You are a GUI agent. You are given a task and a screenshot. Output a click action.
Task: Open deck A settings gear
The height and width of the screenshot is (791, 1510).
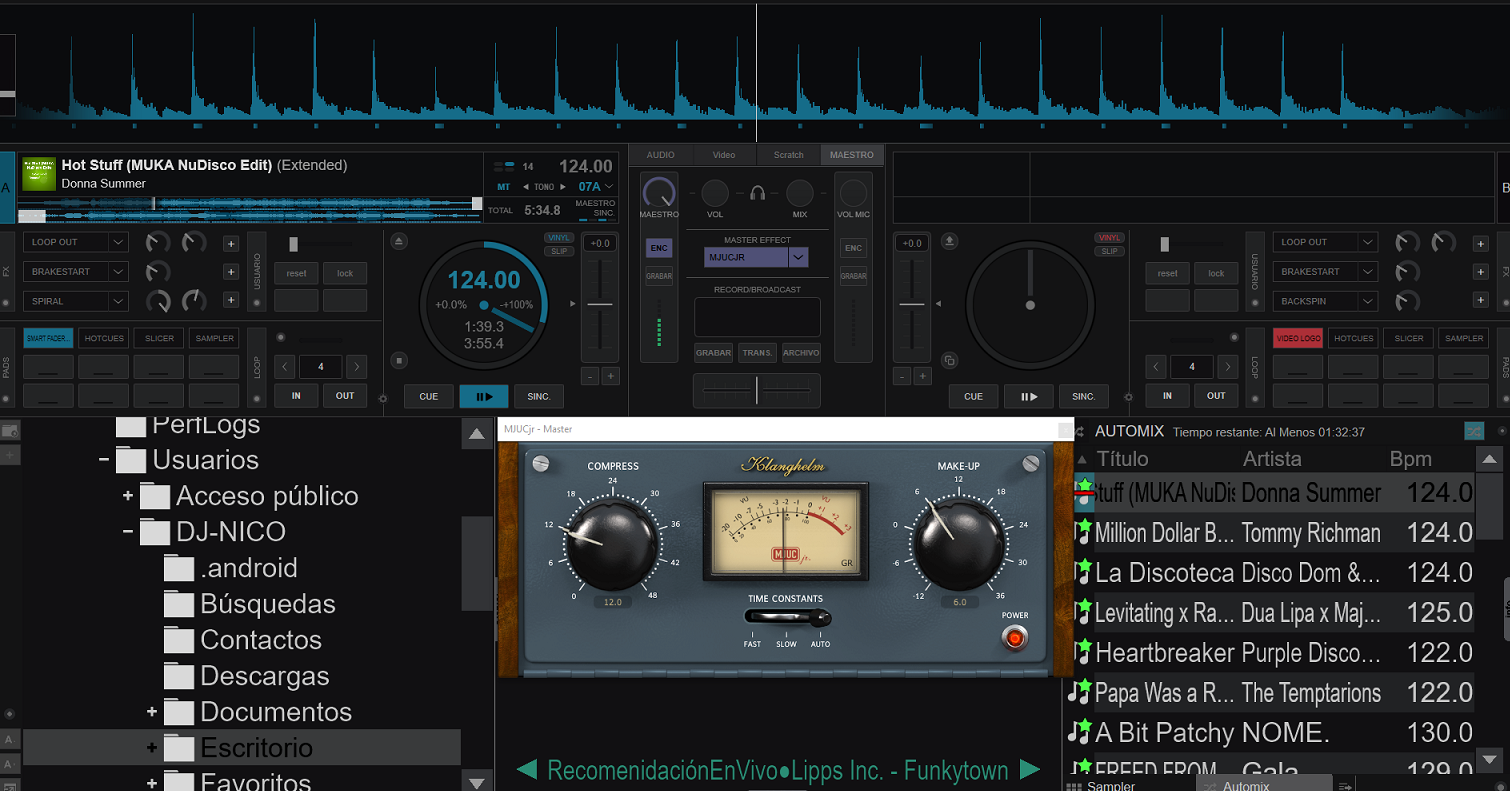383,398
